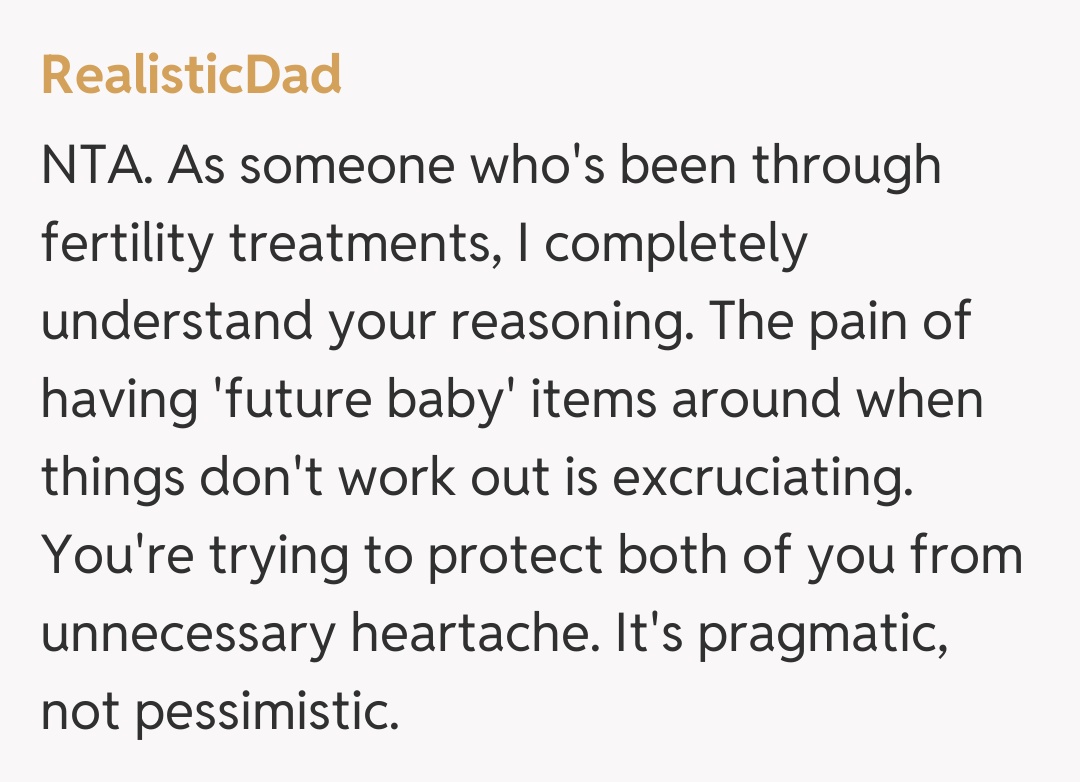Open the RealisticDad user profile
Screen dimensions: 1080x782
pos(191,75)
